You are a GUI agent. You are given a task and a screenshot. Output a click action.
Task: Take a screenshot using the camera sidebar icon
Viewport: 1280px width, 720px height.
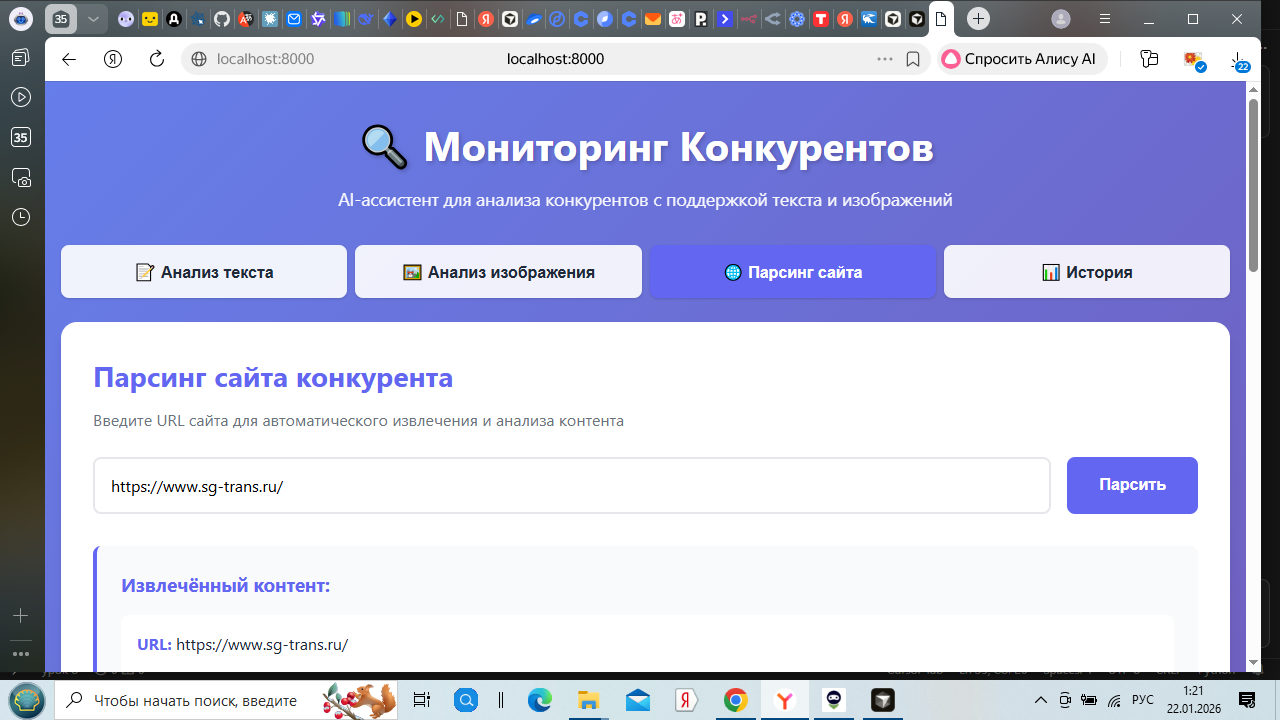pos(22,177)
